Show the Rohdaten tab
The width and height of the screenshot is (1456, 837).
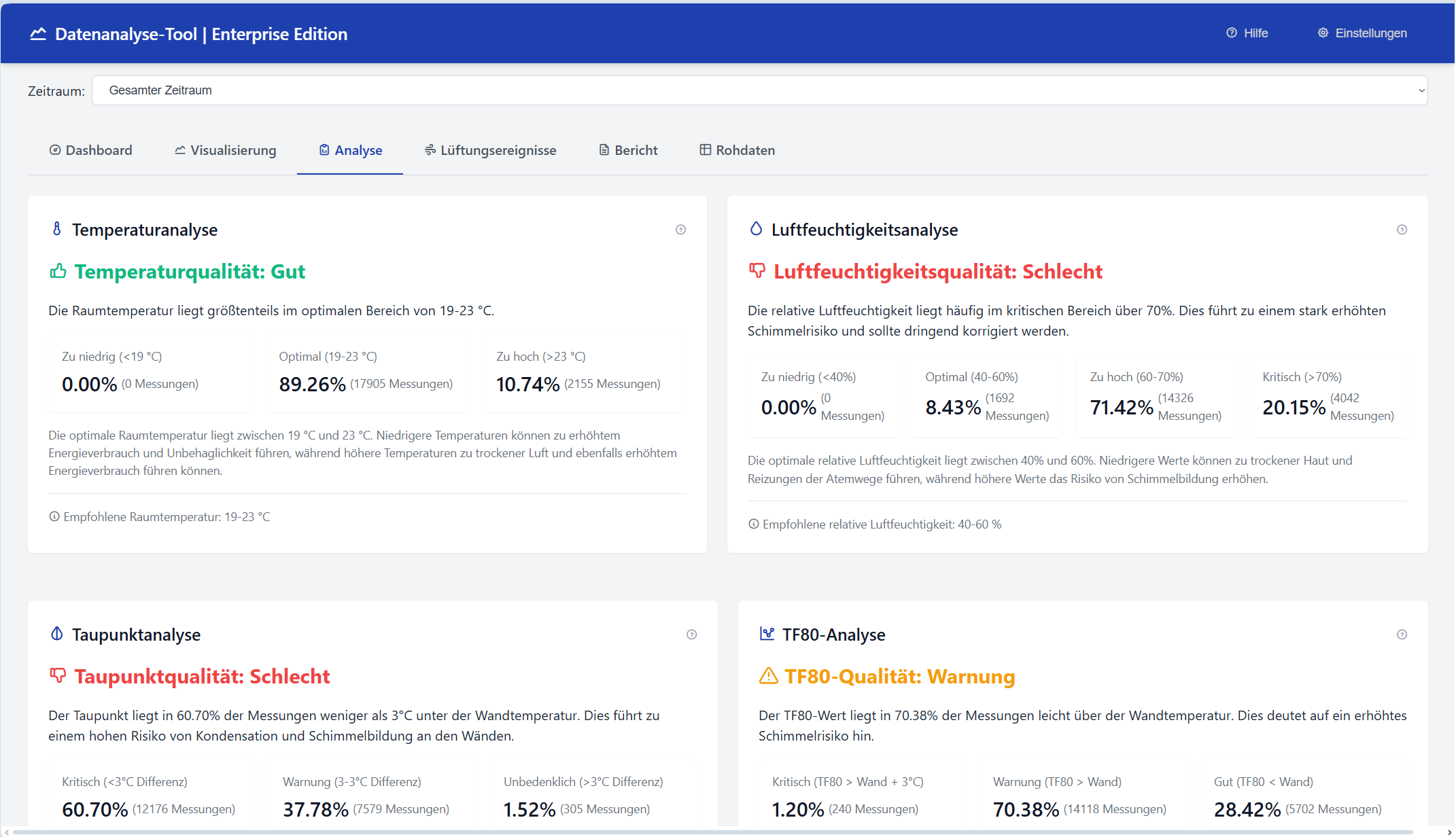click(x=738, y=150)
